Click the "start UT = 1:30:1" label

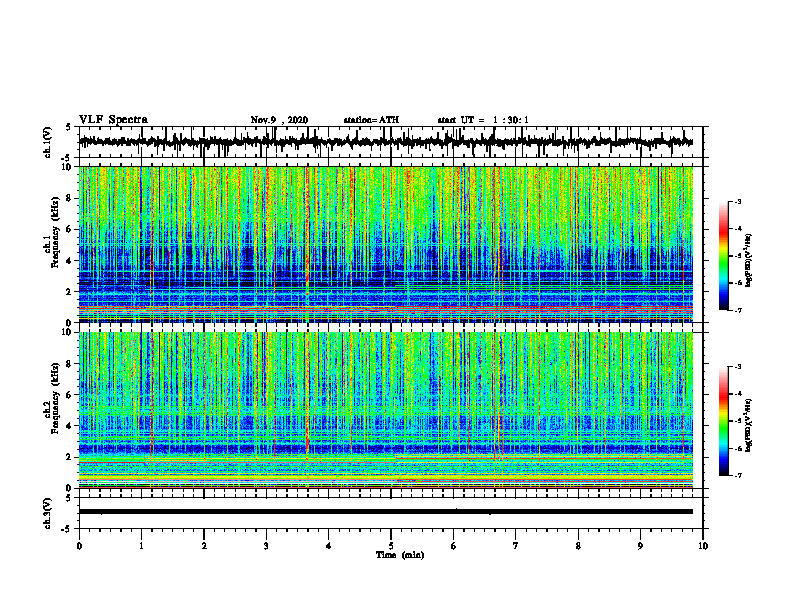tap(483, 120)
